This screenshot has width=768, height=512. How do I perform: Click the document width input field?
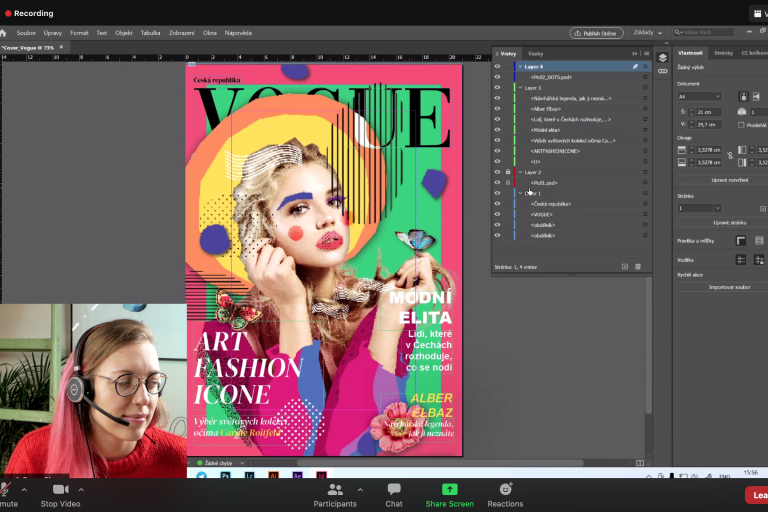707,112
